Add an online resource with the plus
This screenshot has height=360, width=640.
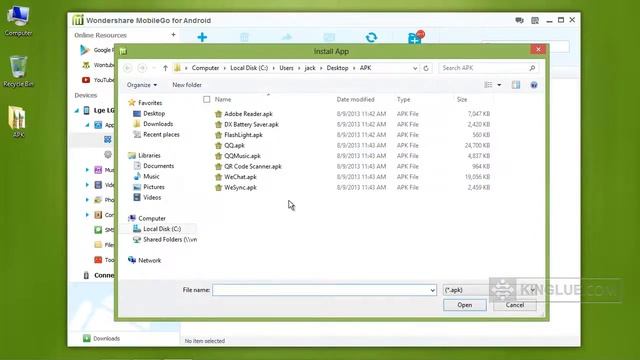[x=173, y=35]
